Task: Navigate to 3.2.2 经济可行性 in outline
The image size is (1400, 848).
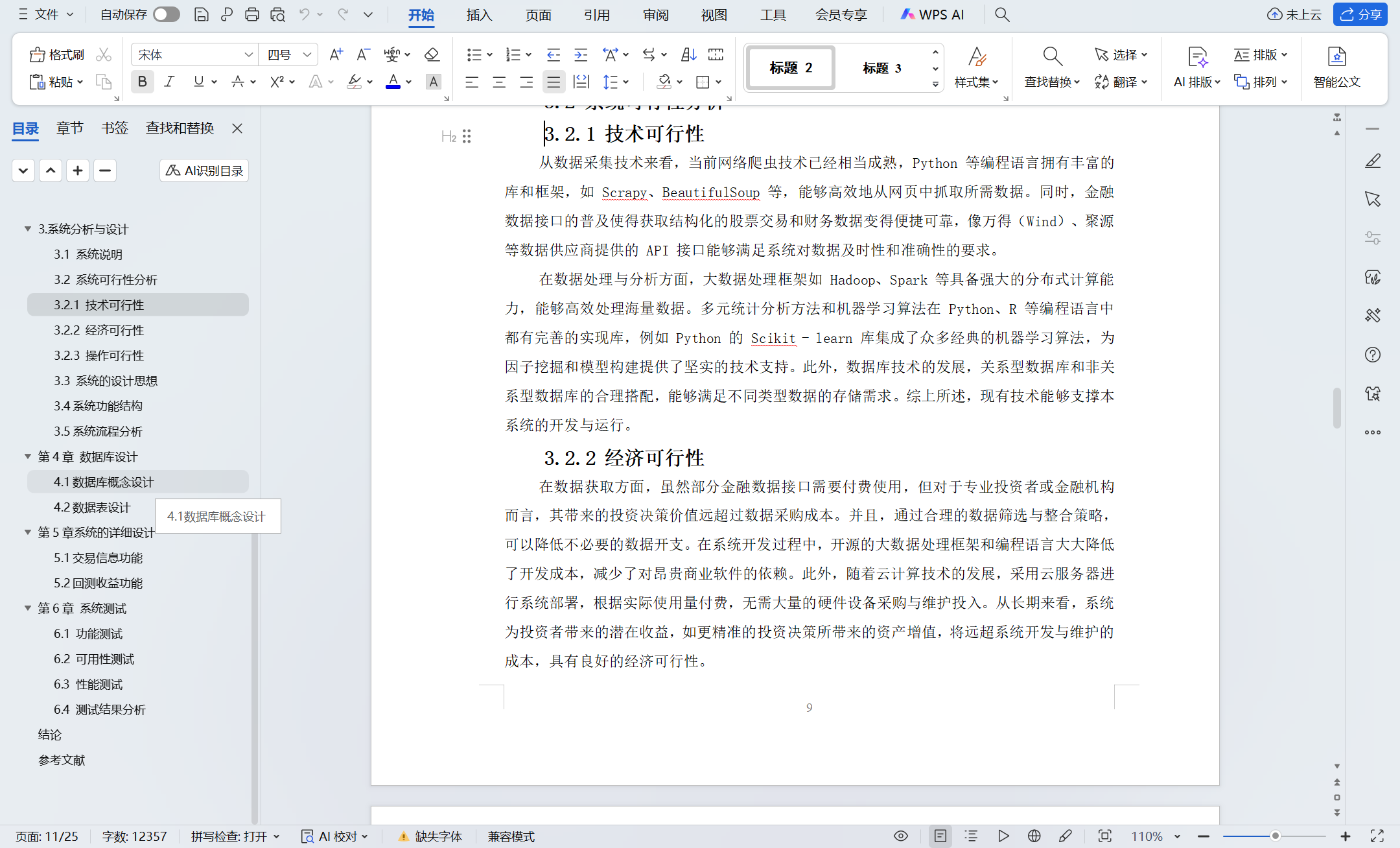Action: tap(99, 330)
